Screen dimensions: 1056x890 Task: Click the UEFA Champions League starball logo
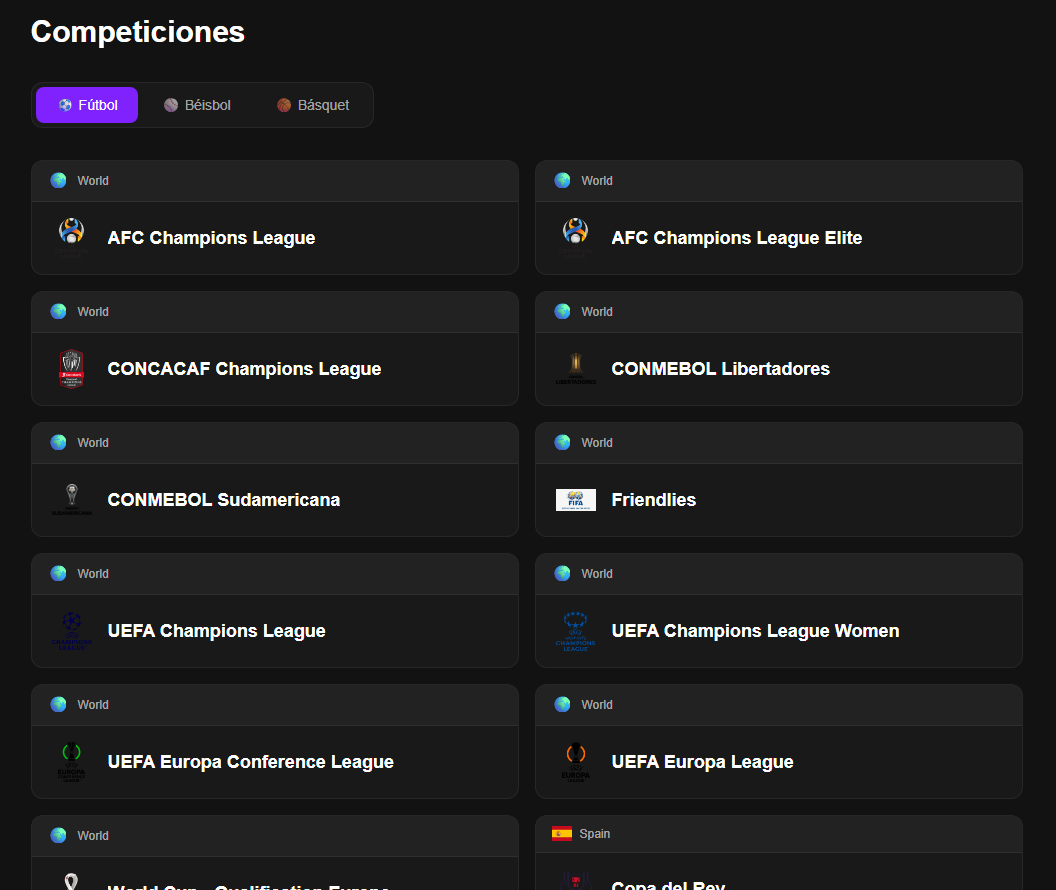71,631
